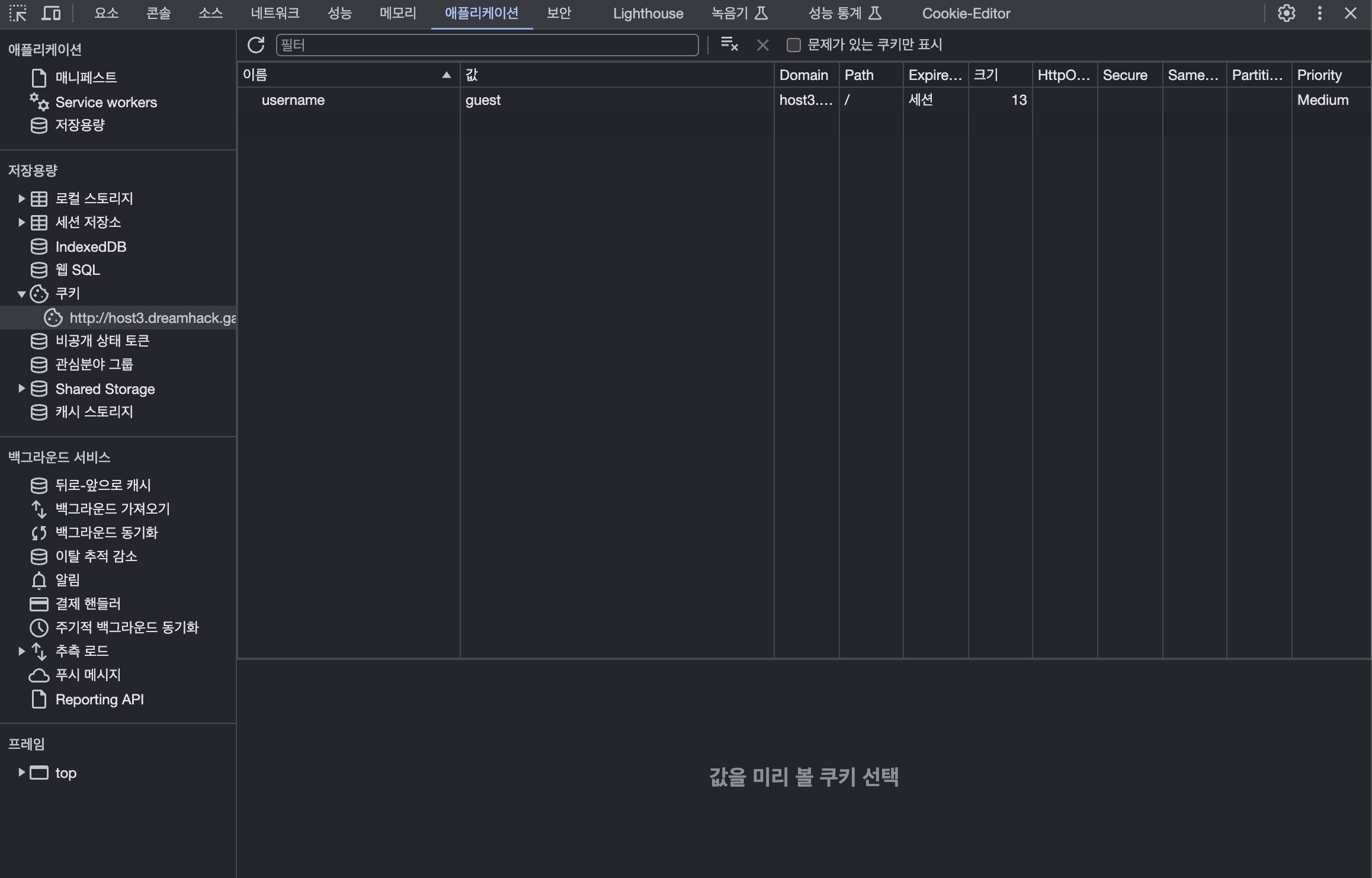Select the username cookie row
This screenshot has height=878, width=1372.
point(293,100)
